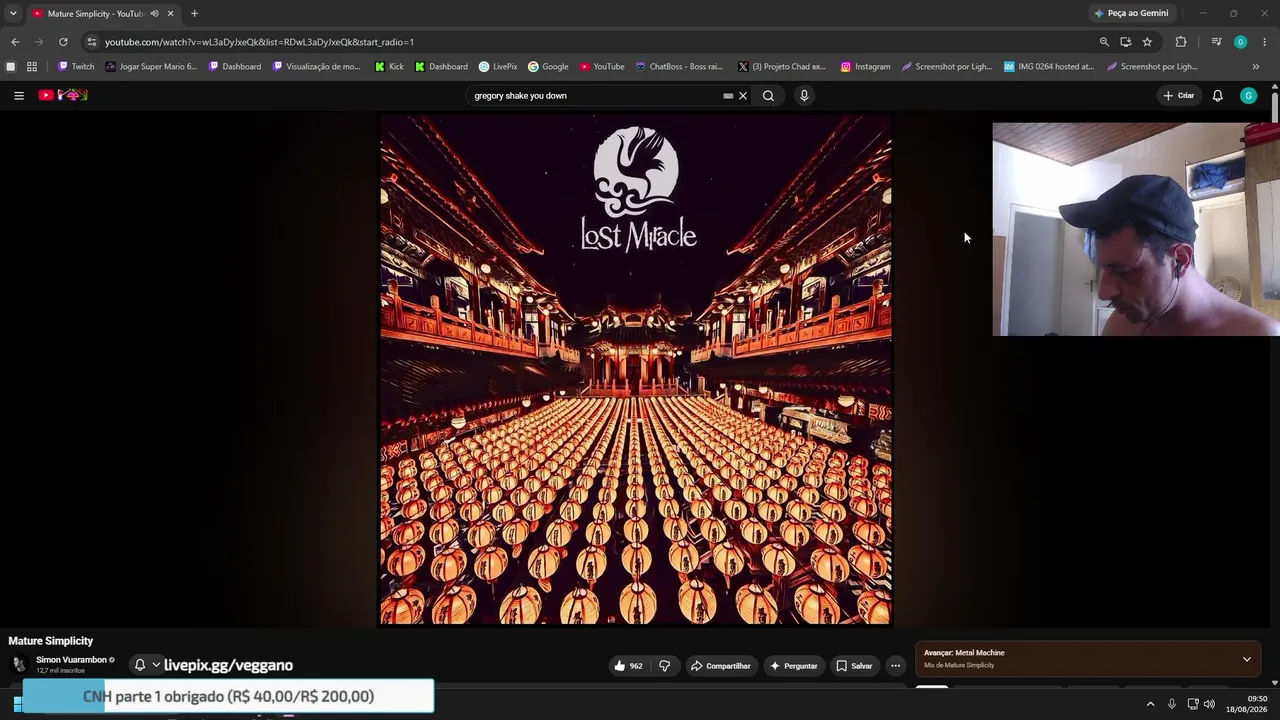Go to YouTube home via the logo
This screenshot has width=1280, height=720.
click(x=63, y=95)
